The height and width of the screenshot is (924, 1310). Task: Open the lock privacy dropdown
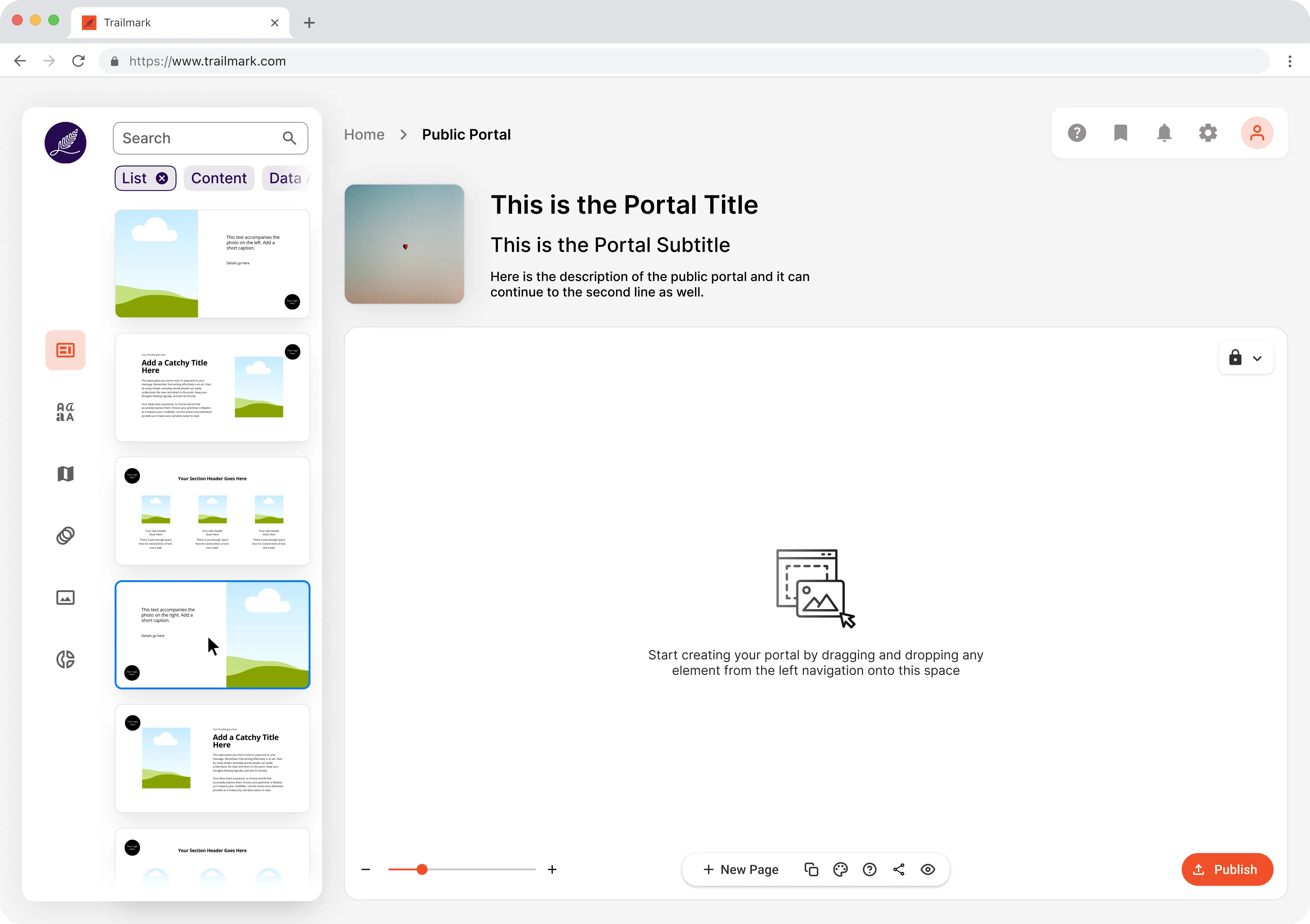pyautogui.click(x=1246, y=358)
